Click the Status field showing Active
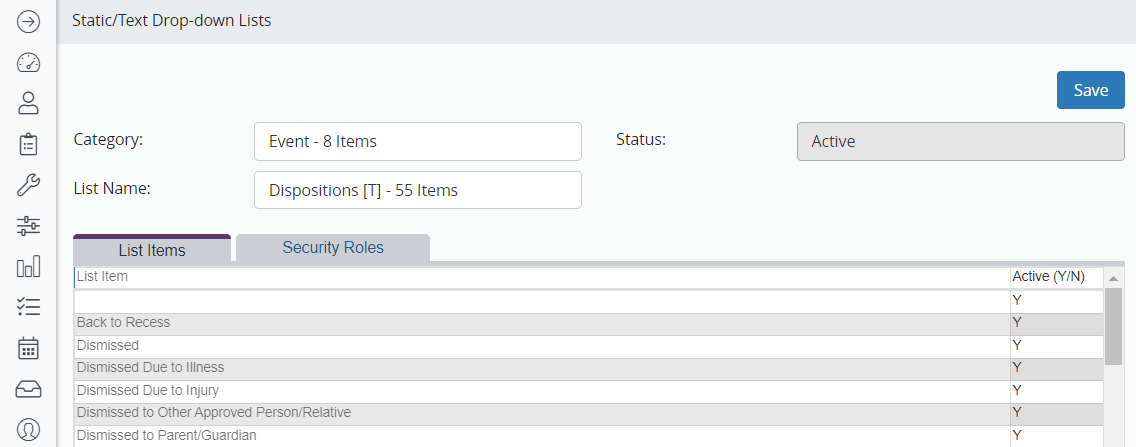 (x=961, y=141)
